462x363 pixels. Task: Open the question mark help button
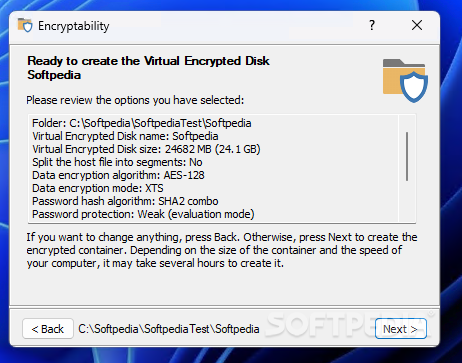pos(372,25)
